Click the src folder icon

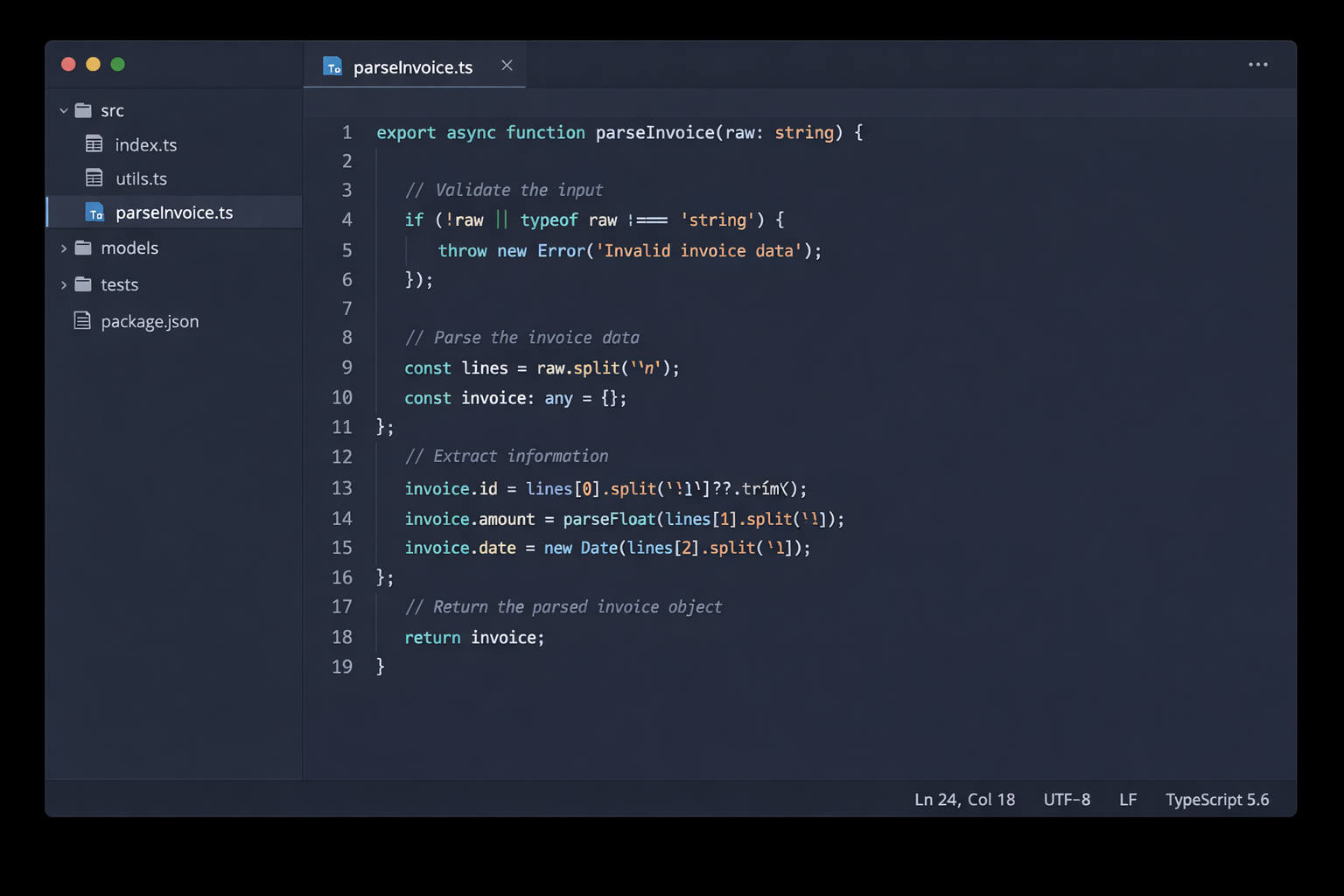click(x=83, y=110)
